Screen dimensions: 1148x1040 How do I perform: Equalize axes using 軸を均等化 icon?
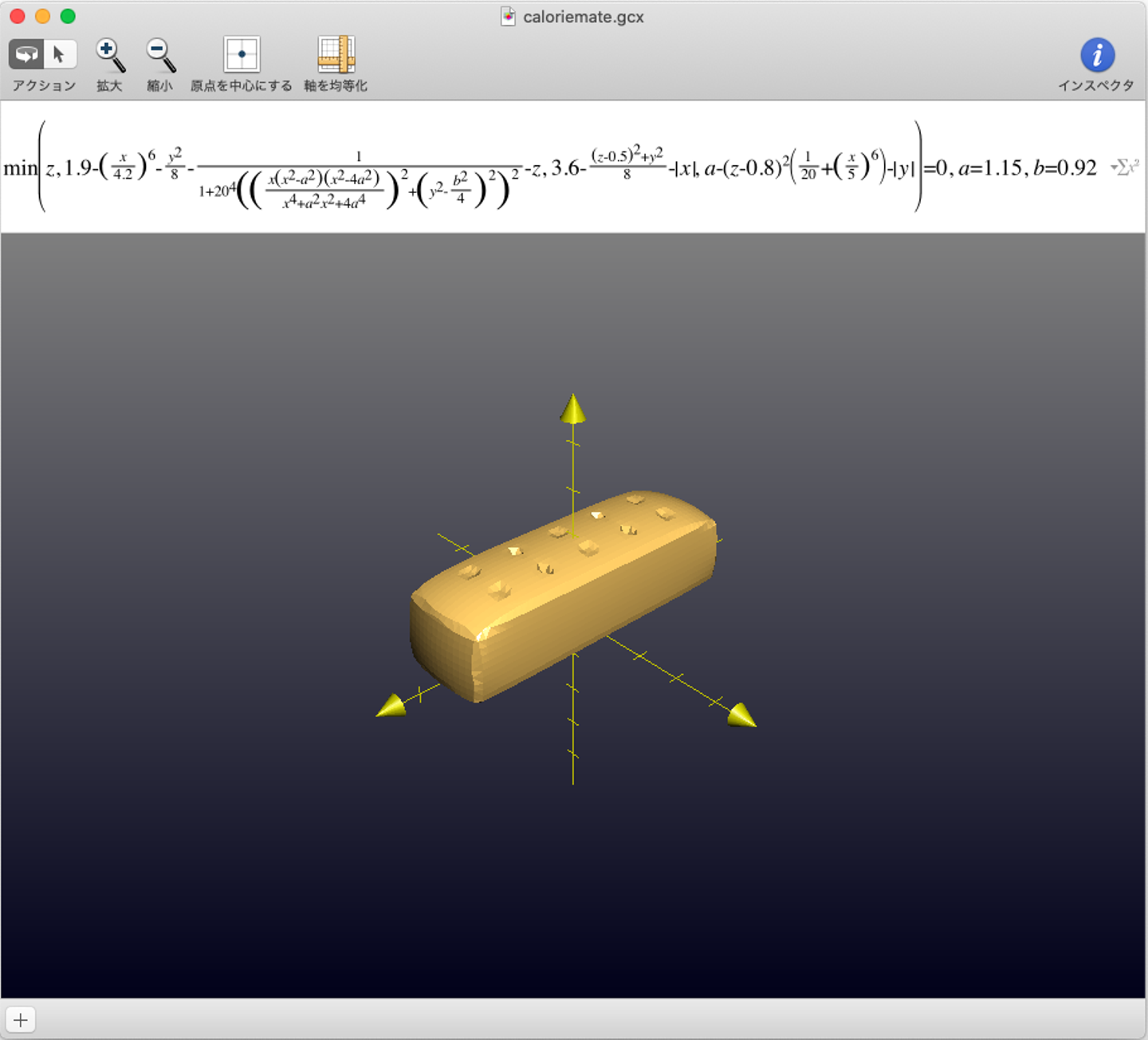336,55
